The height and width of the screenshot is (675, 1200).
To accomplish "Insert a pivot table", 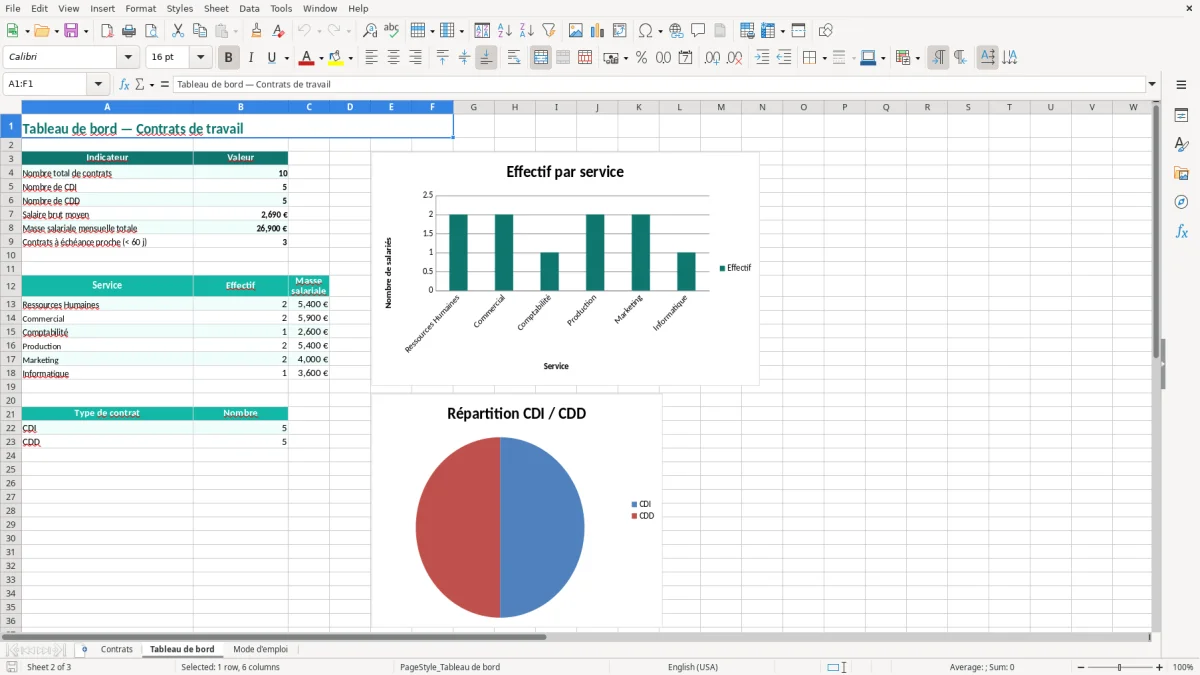I will tap(620, 31).
